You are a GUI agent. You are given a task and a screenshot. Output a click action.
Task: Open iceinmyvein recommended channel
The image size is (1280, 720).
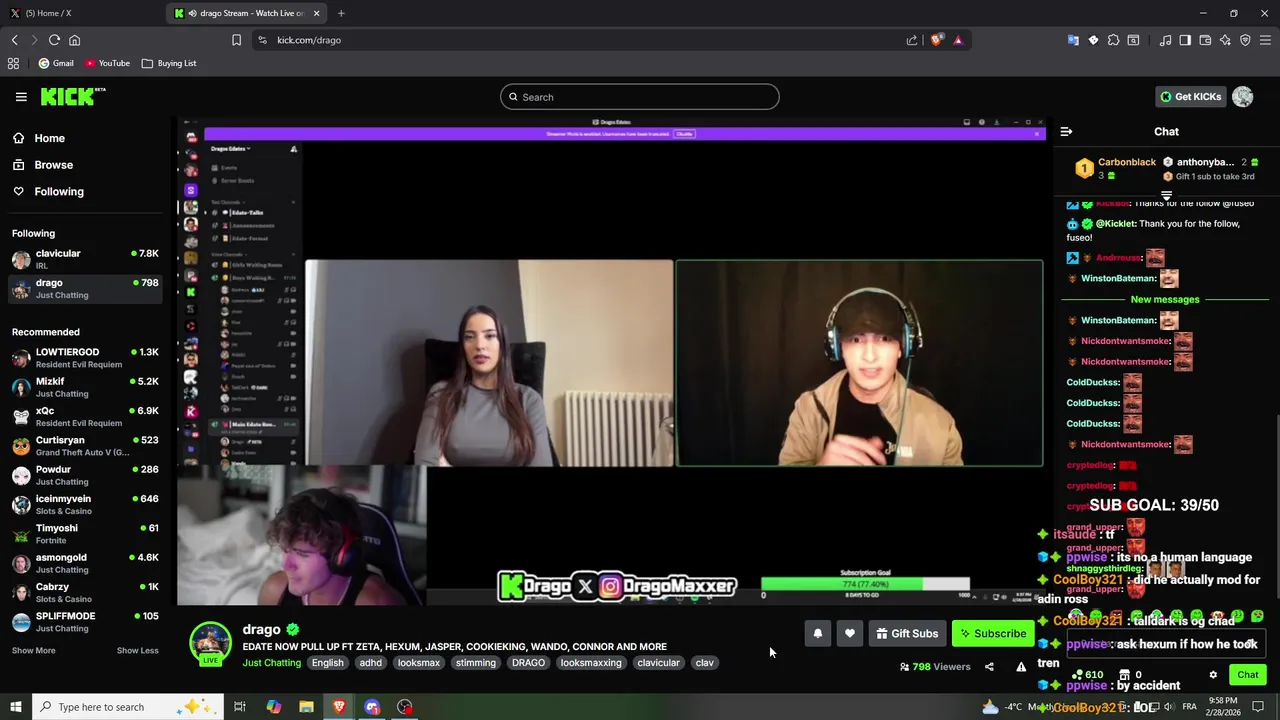tap(86, 504)
